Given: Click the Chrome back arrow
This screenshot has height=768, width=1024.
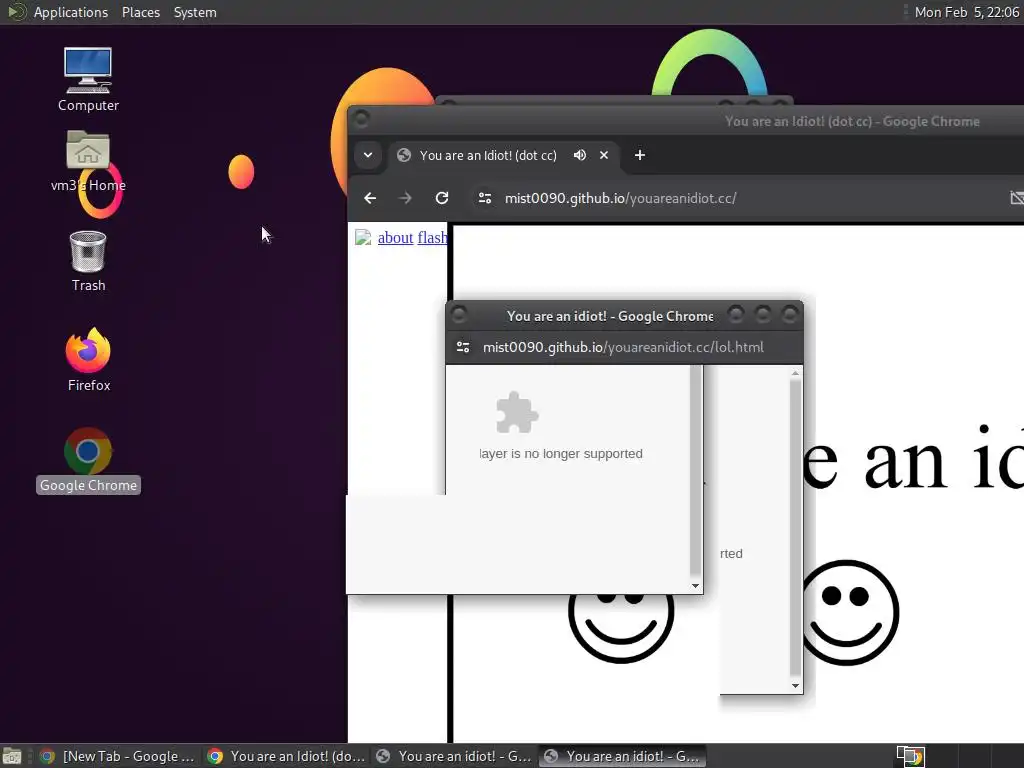Looking at the screenshot, I should click(x=370, y=198).
